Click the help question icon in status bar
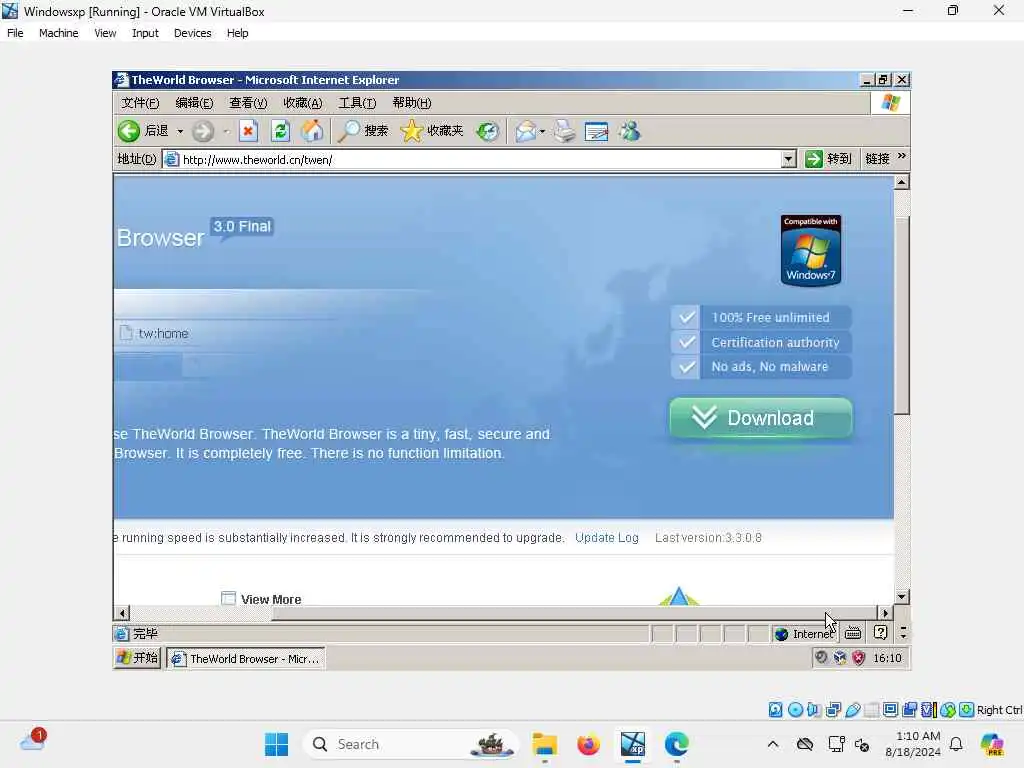The image size is (1024, 768). click(x=880, y=632)
